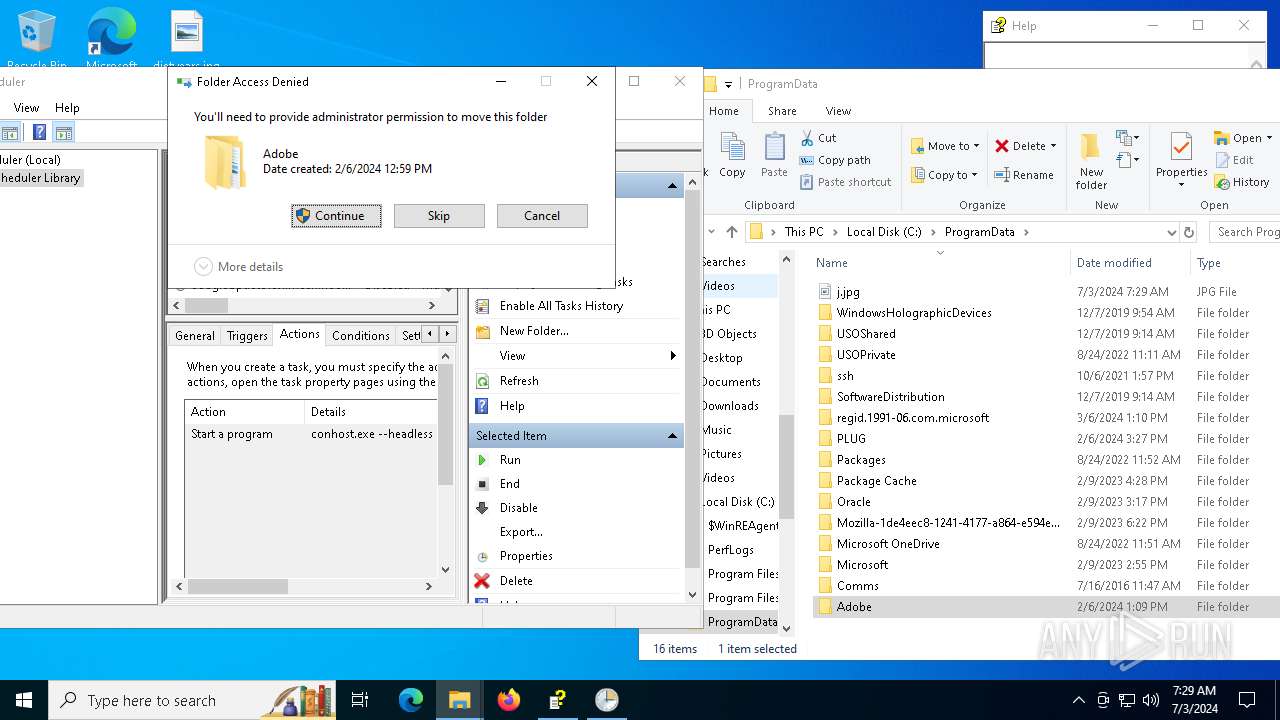Screen dimensions: 1280x720
Task: Select the USOShared folder
Action: click(x=866, y=334)
